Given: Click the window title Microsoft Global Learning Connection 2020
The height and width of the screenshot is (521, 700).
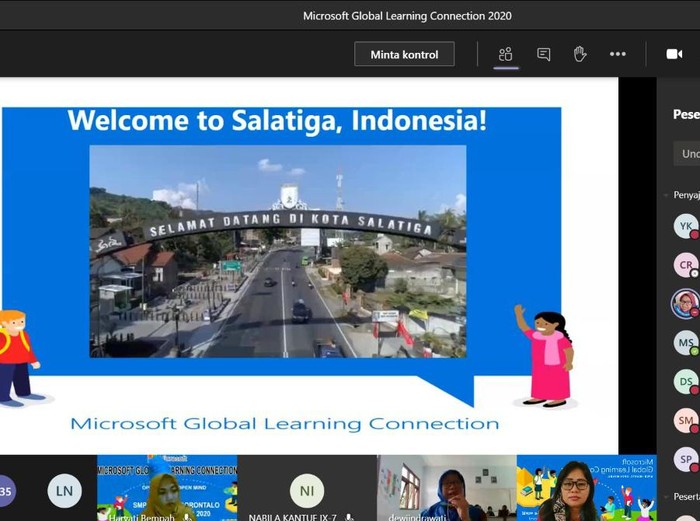Looking at the screenshot, I should click(407, 16).
